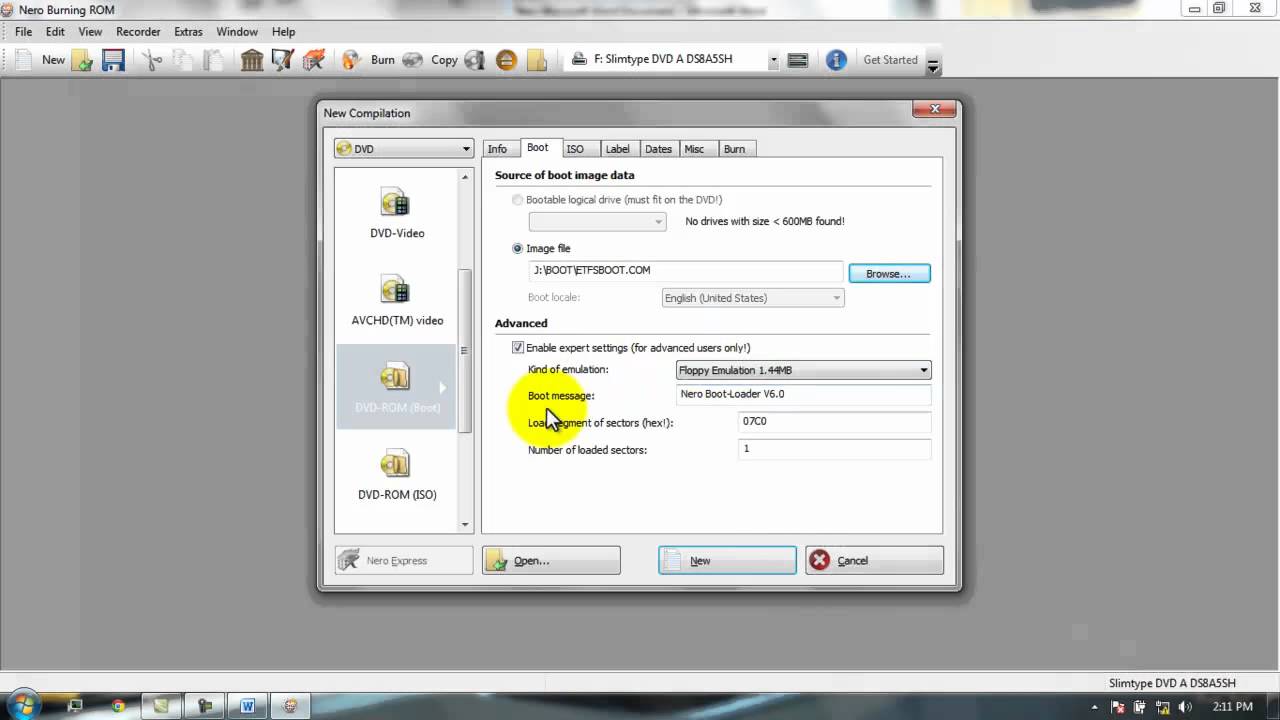The width and height of the screenshot is (1280, 720).
Task: Open the Edit menu
Action: pyautogui.click(x=55, y=32)
